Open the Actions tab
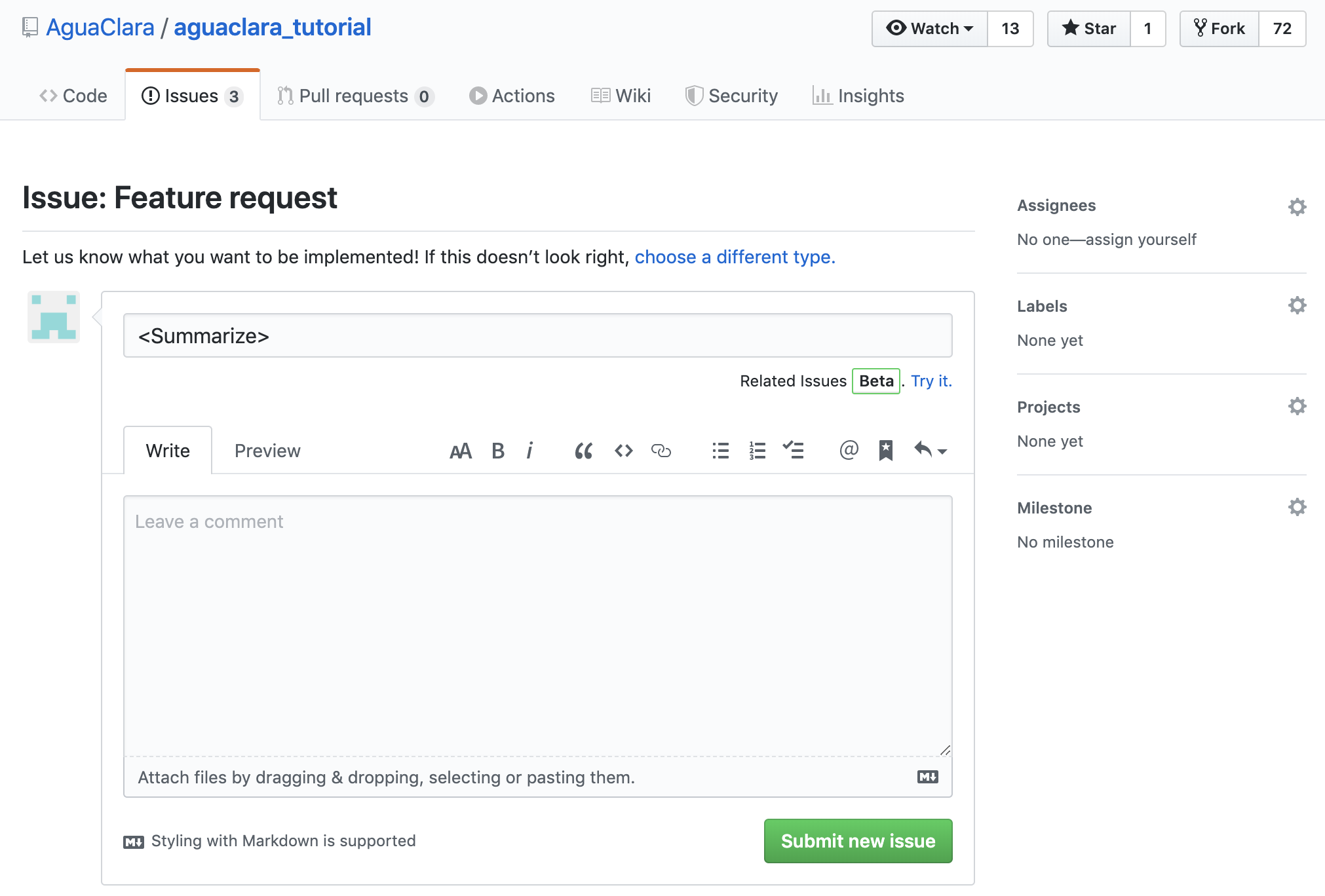 512,96
